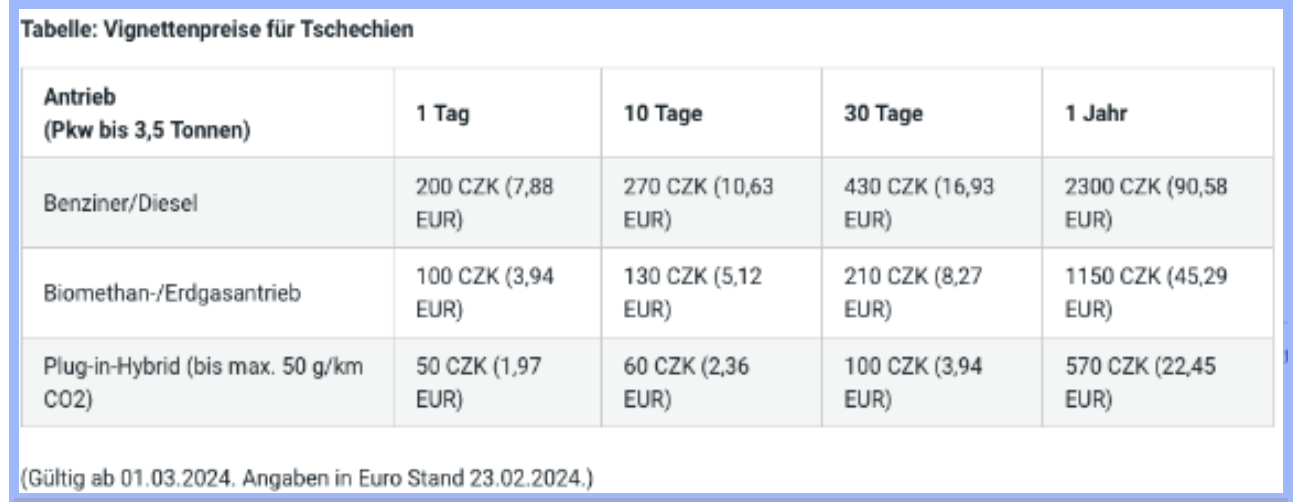Click the '50 CZK (1,97 EUR)' cell
1293x502 pixels.
498,383
